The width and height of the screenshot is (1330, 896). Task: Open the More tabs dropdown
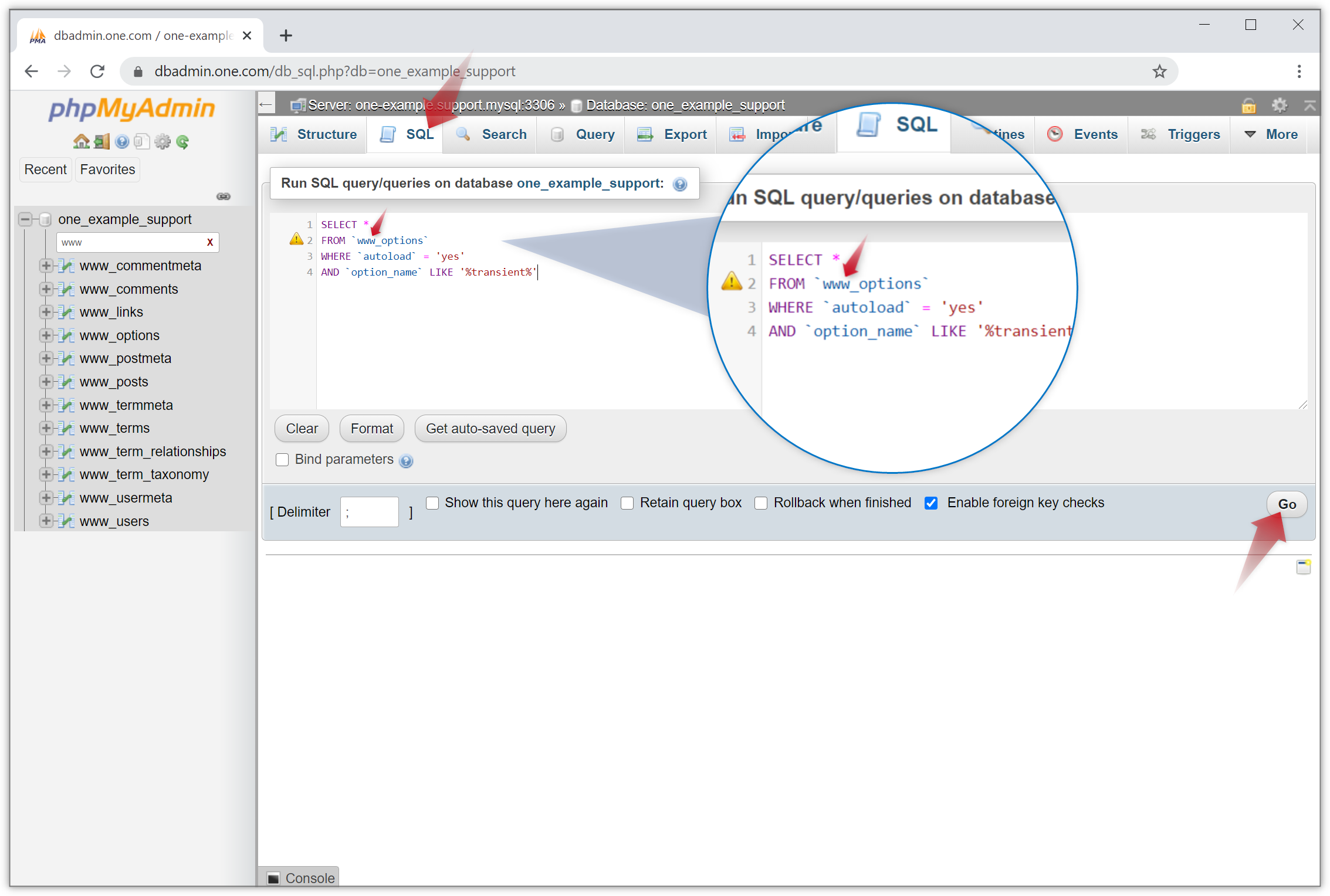[x=1271, y=134]
